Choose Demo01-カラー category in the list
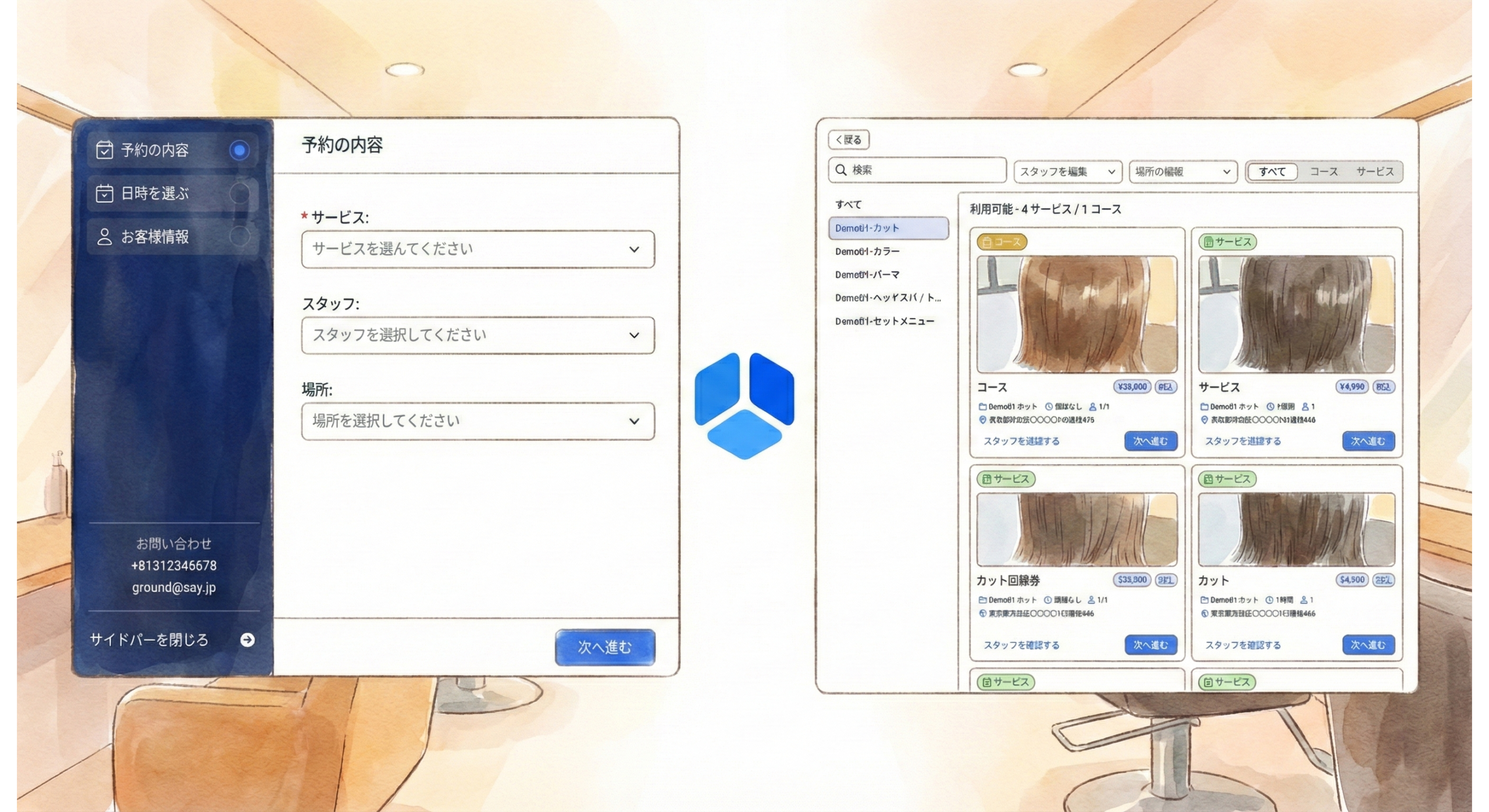Image resolution: width=1489 pixels, height=812 pixels. click(867, 251)
